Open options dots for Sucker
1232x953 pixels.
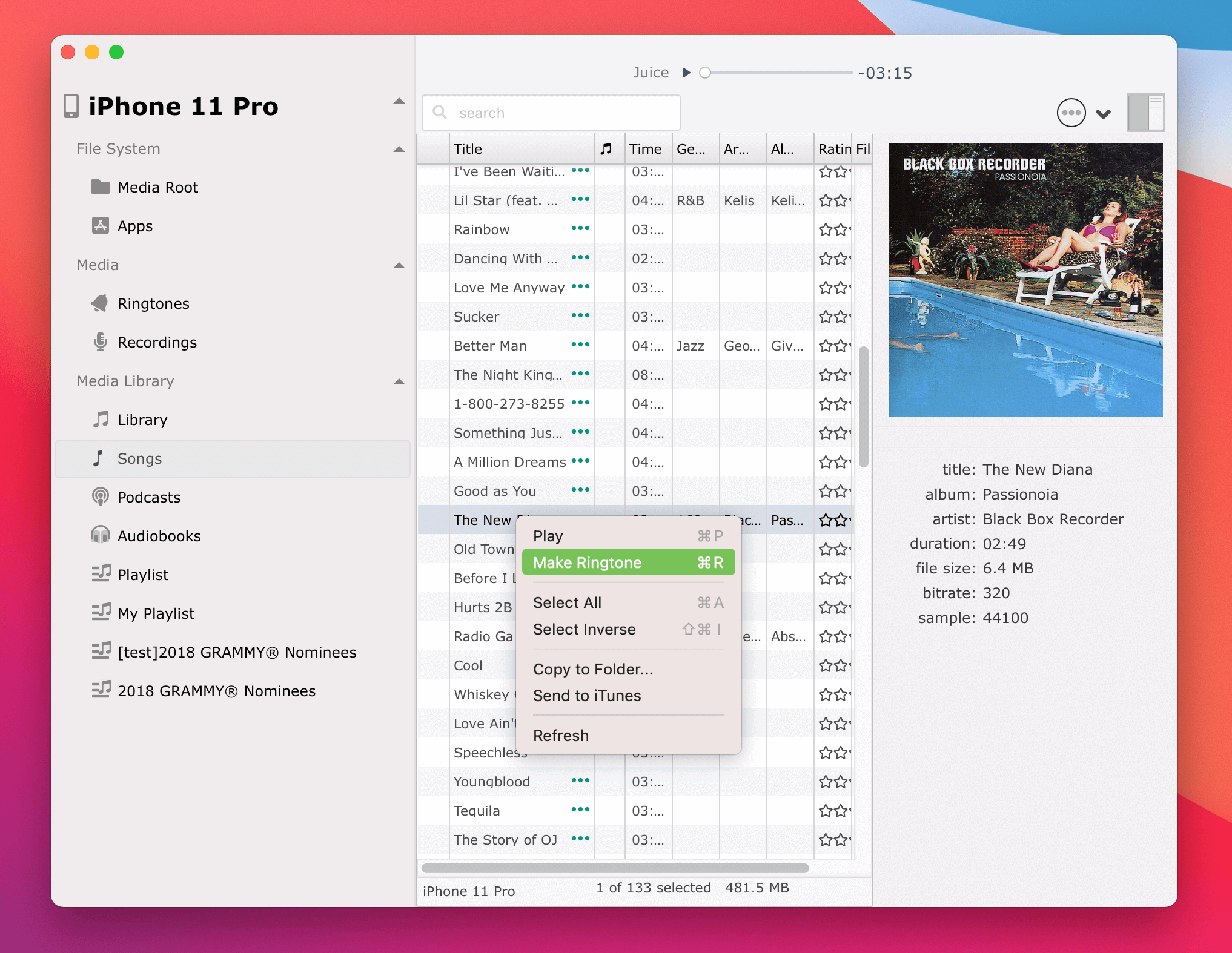(x=580, y=315)
